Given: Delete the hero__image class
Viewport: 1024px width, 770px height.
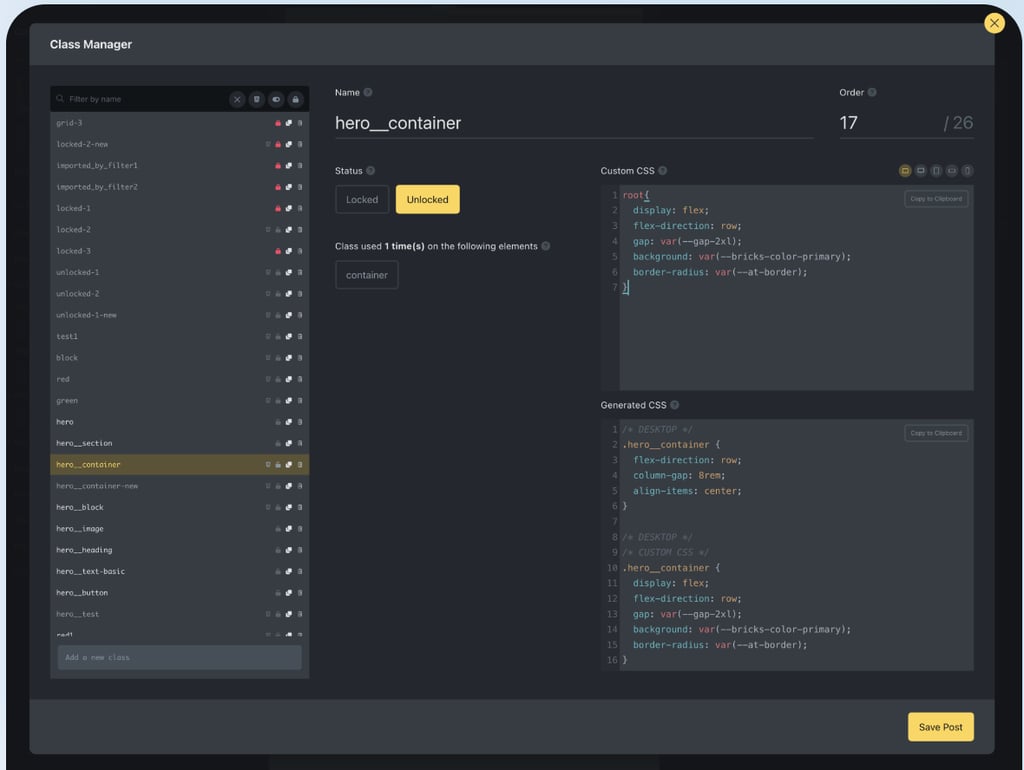Looking at the screenshot, I should point(300,529).
